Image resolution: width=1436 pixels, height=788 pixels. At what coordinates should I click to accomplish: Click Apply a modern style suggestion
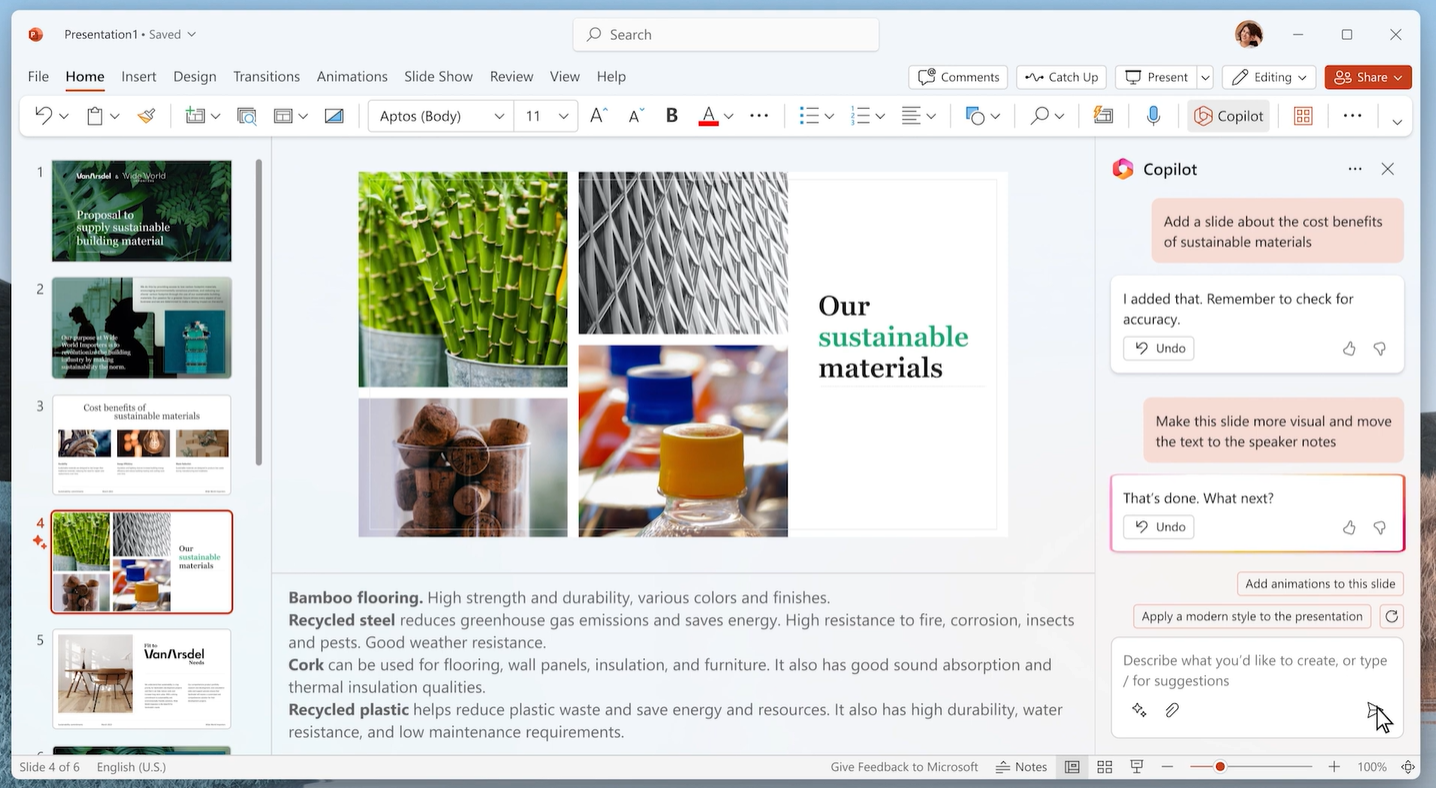pos(1252,616)
